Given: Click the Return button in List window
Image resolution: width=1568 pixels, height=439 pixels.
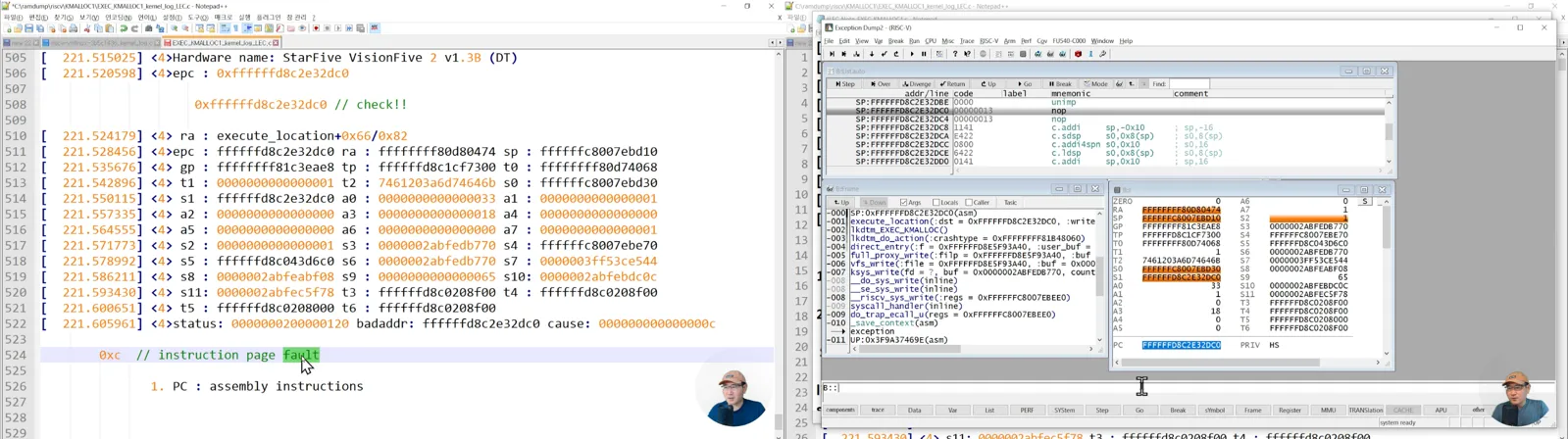Looking at the screenshot, I should (952, 84).
